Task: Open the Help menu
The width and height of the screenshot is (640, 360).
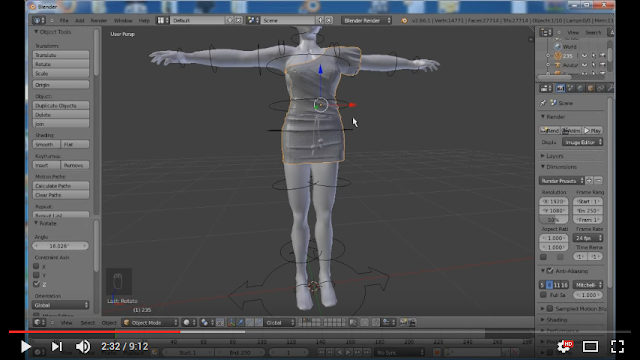Action: (x=144, y=20)
